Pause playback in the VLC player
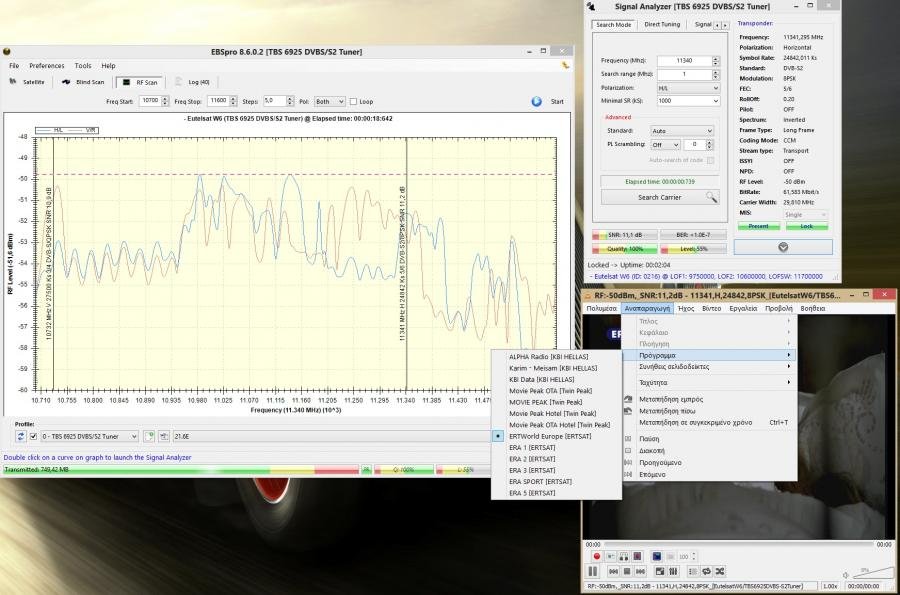This screenshot has height=595, width=900. pos(593,571)
